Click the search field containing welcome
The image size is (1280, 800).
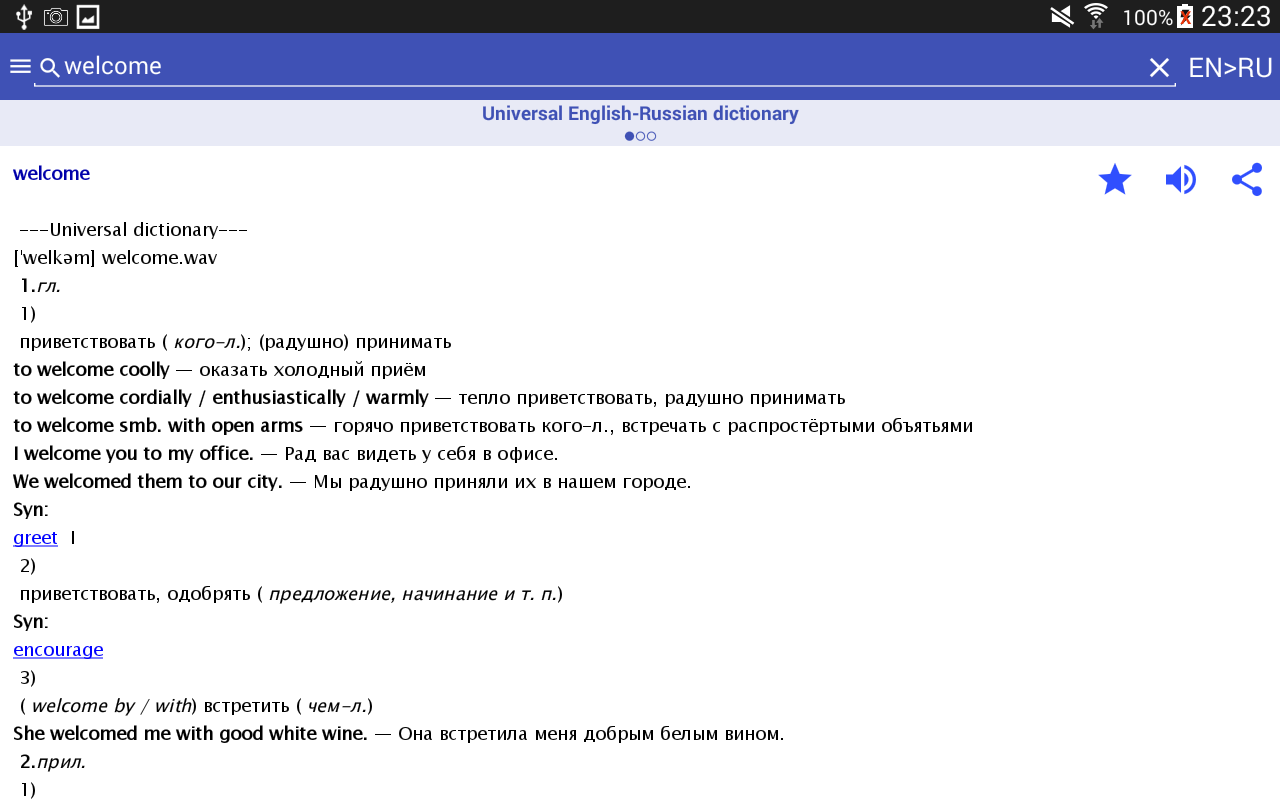[x=604, y=67]
